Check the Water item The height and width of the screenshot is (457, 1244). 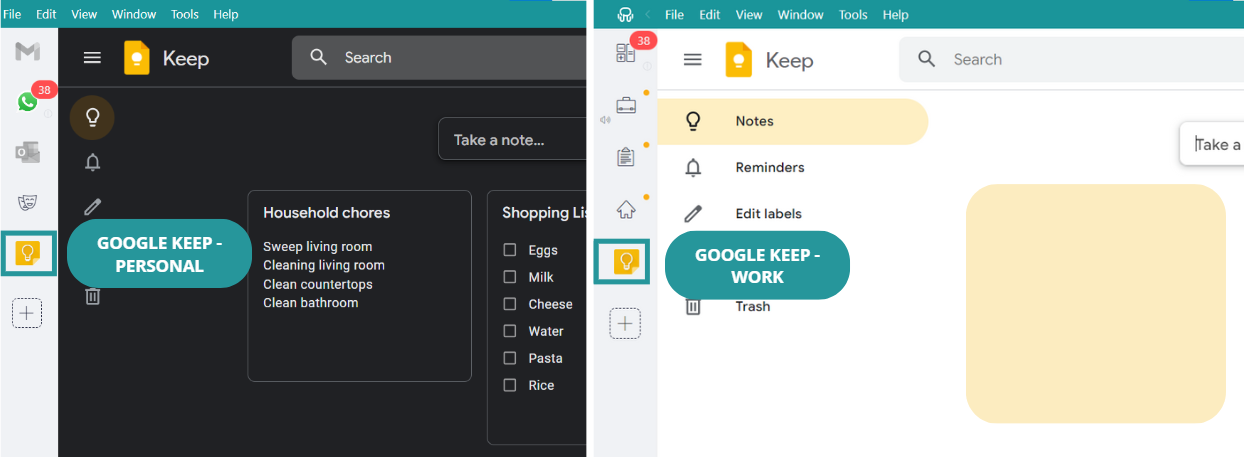(510, 331)
